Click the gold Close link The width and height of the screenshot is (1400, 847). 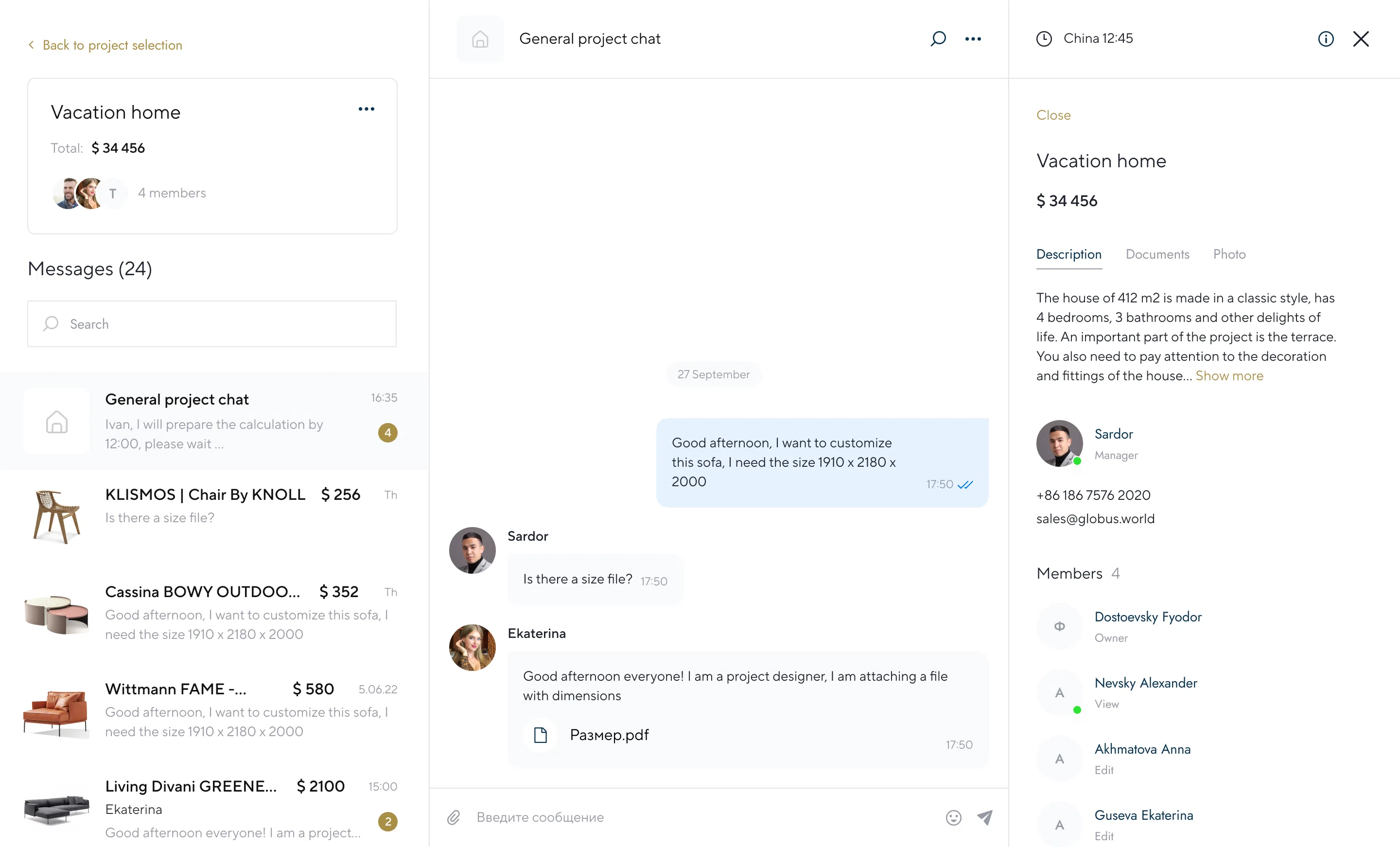tap(1053, 115)
